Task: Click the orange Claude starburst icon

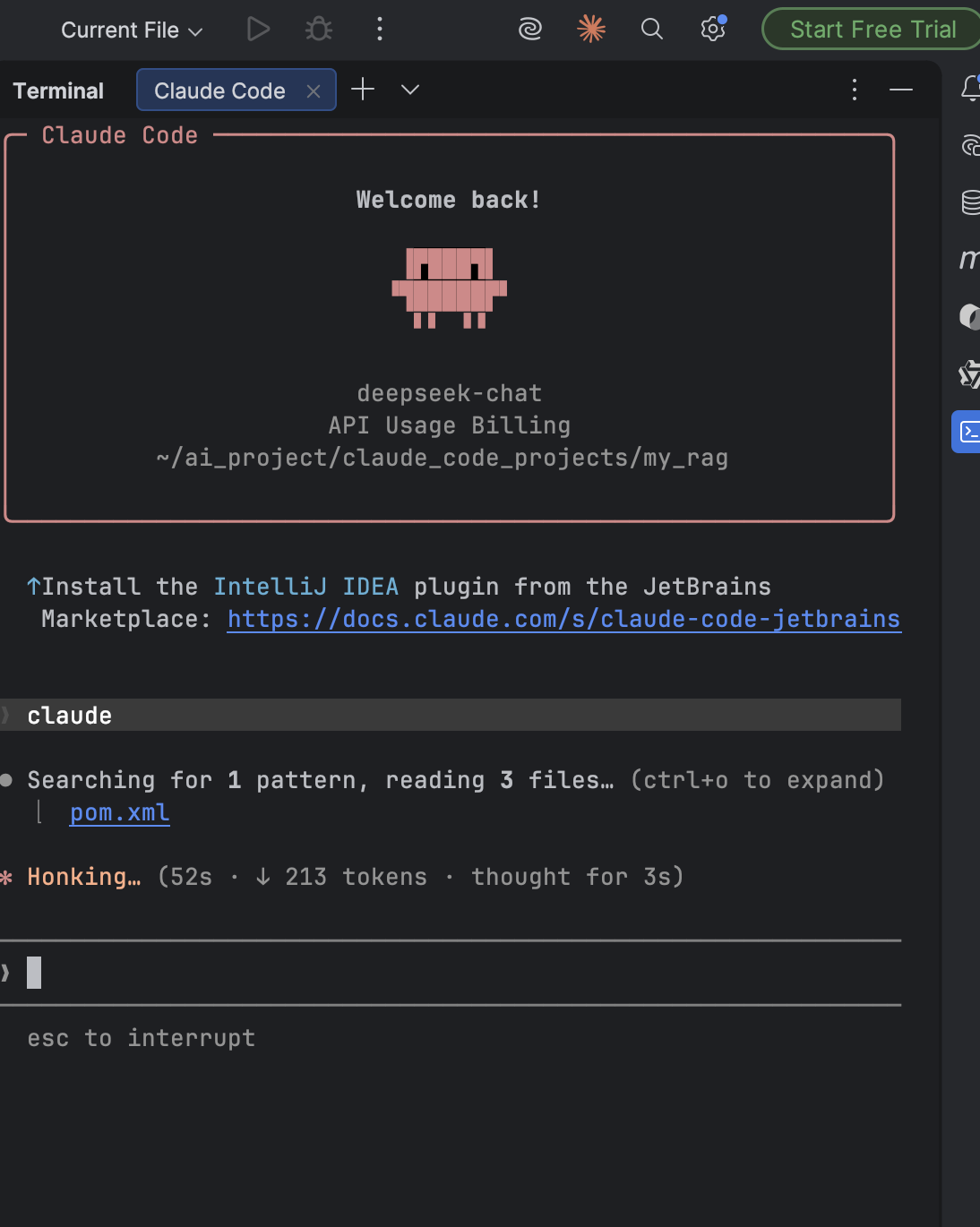Action: point(591,30)
